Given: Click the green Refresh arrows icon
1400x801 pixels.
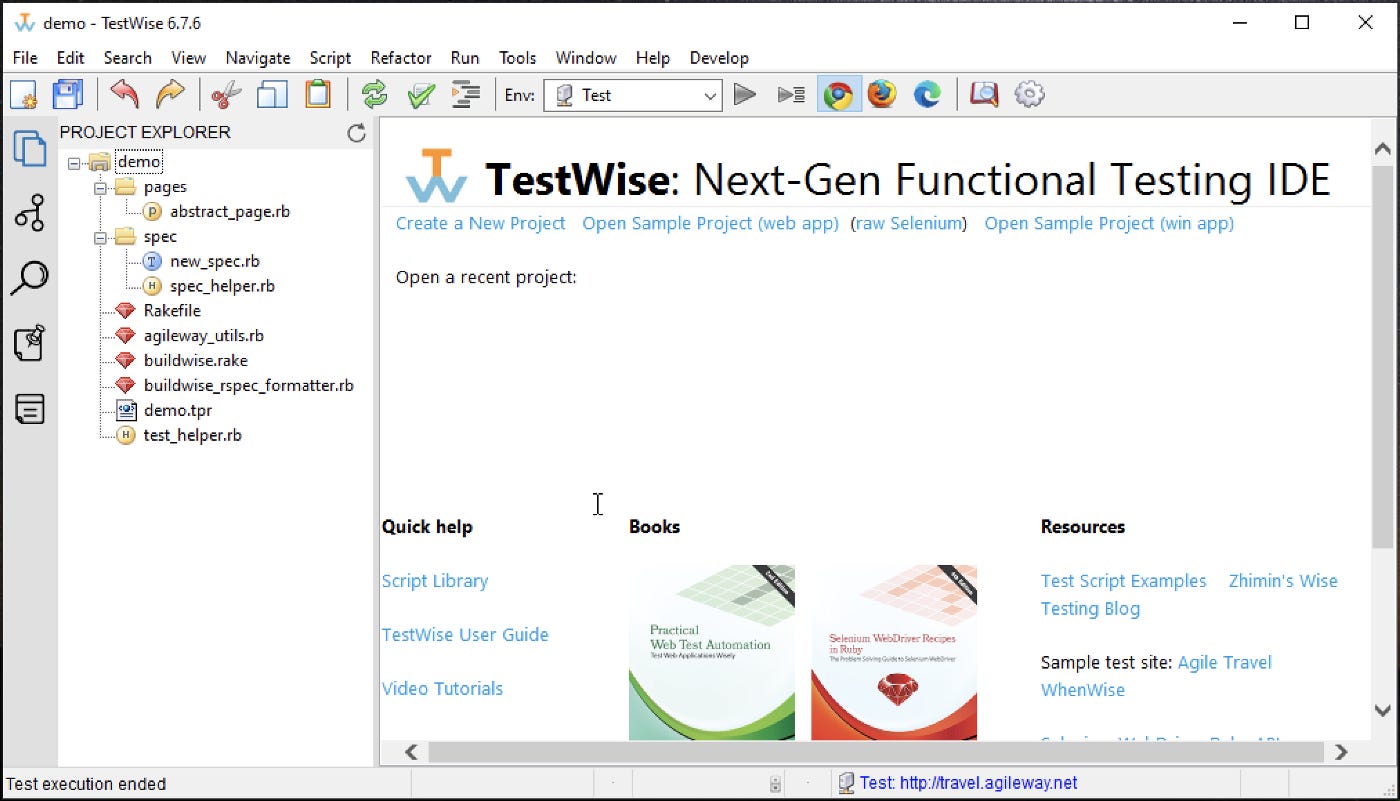Looking at the screenshot, I should [374, 95].
